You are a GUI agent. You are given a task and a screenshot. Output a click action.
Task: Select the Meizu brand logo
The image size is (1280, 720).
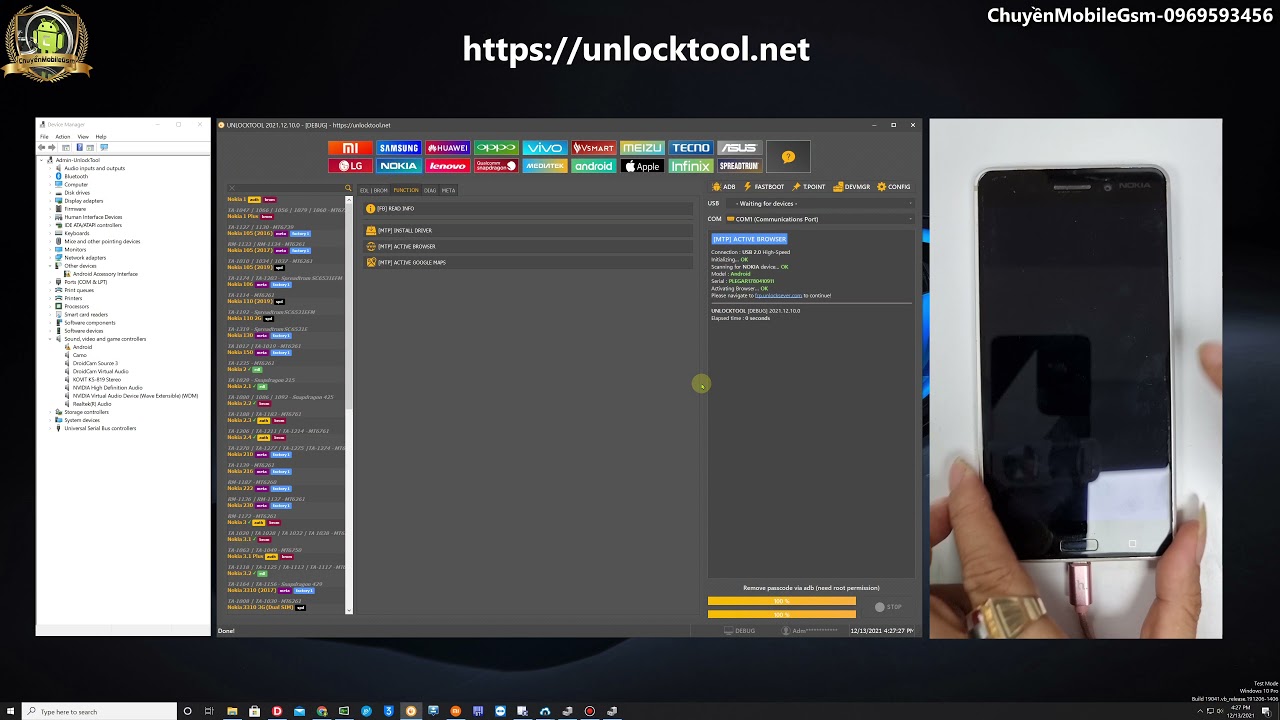coord(642,148)
